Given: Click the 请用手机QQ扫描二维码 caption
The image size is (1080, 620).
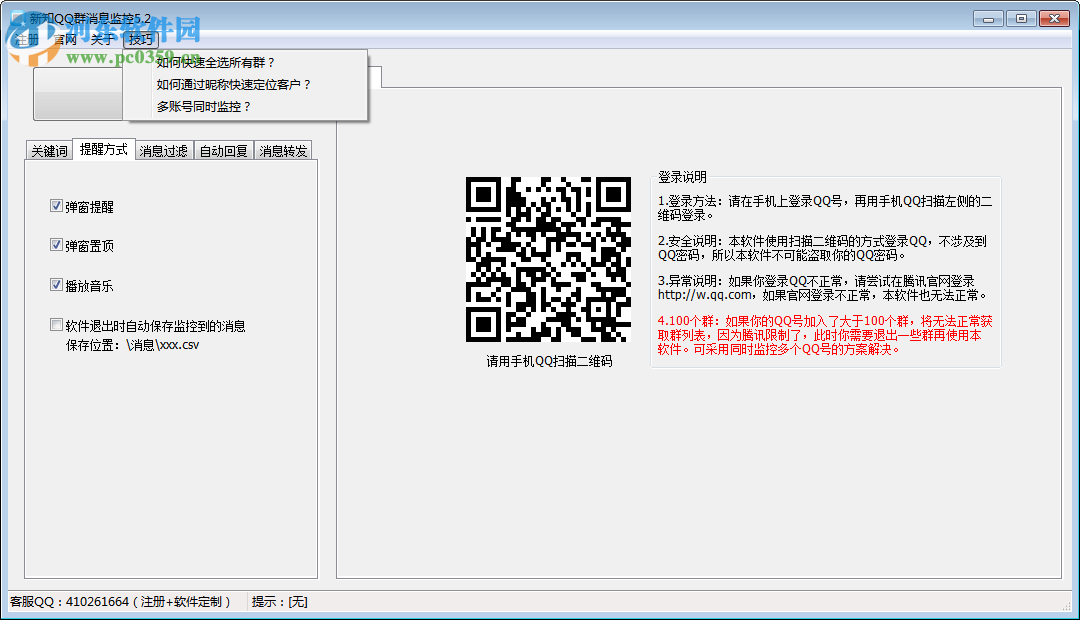Looking at the screenshot, I should point(549,362).
